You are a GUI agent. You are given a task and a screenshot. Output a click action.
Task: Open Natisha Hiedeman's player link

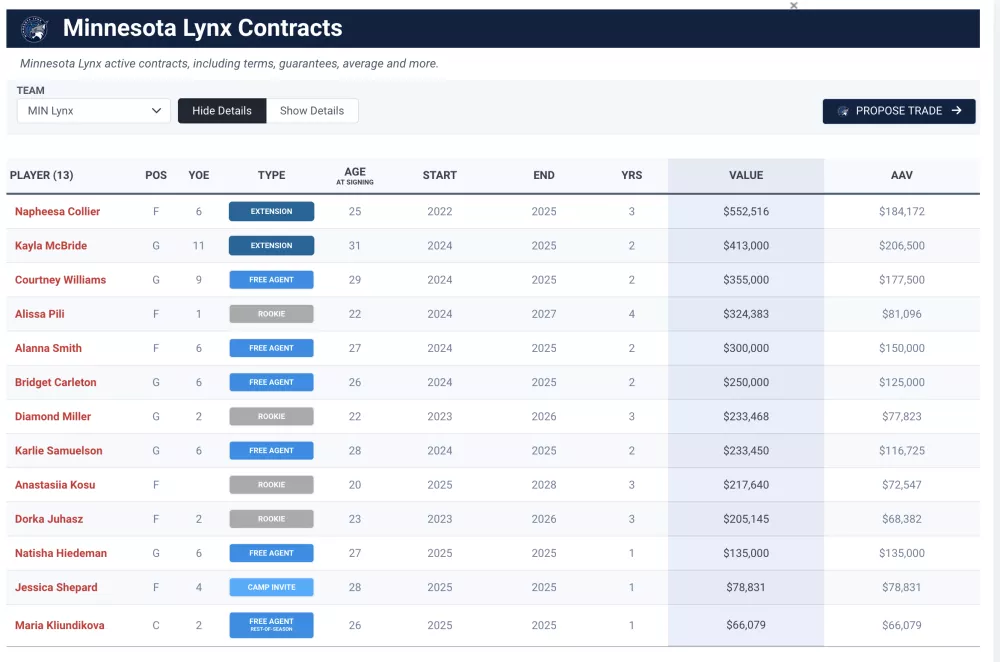[x=61, y=554]
